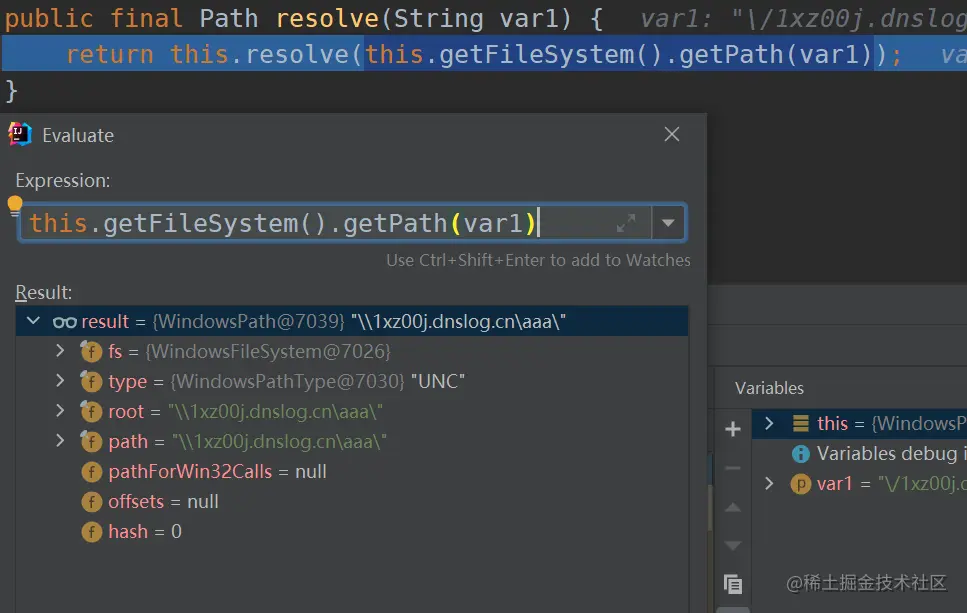Collapse the result WindowsPath node
The width and height of the screenshot is (967, 613).
tap(33, 321)
